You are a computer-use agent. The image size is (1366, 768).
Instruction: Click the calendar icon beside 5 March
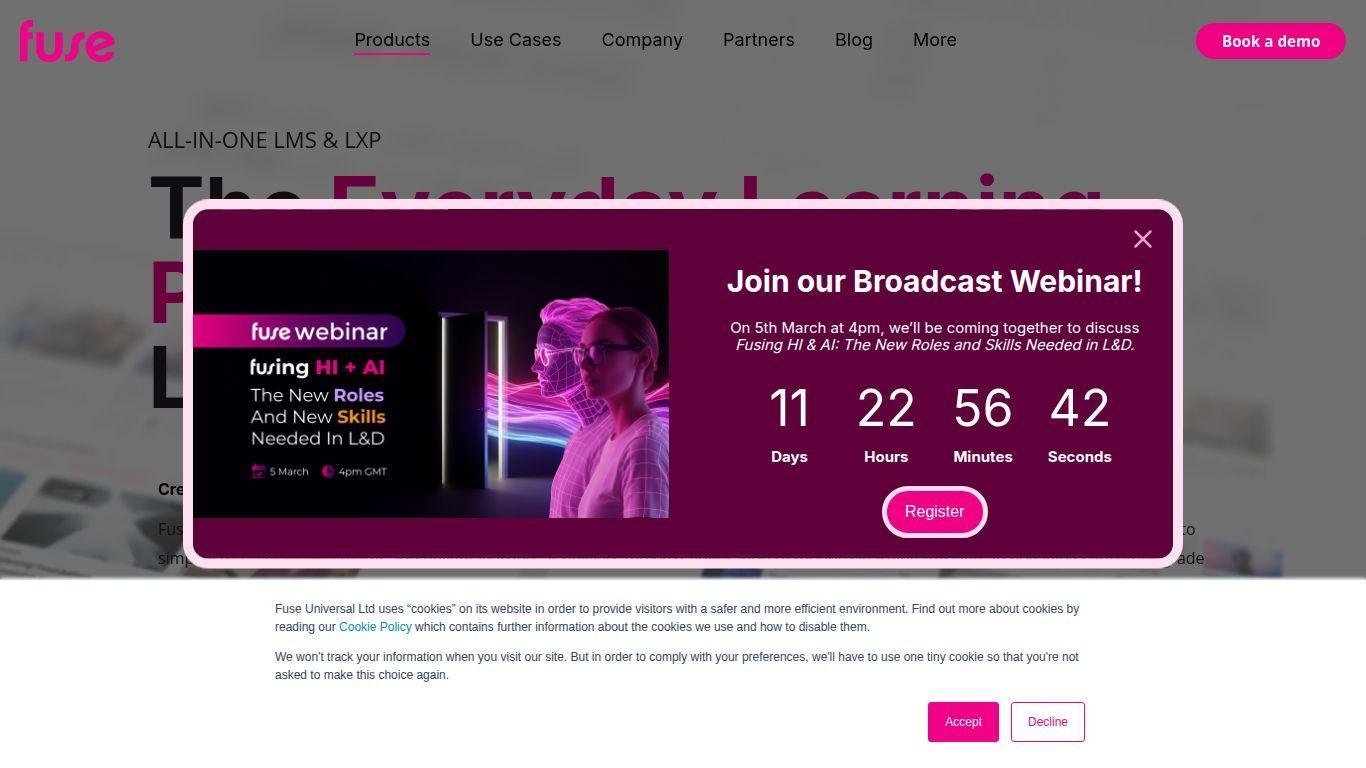(x=258, y=471)
